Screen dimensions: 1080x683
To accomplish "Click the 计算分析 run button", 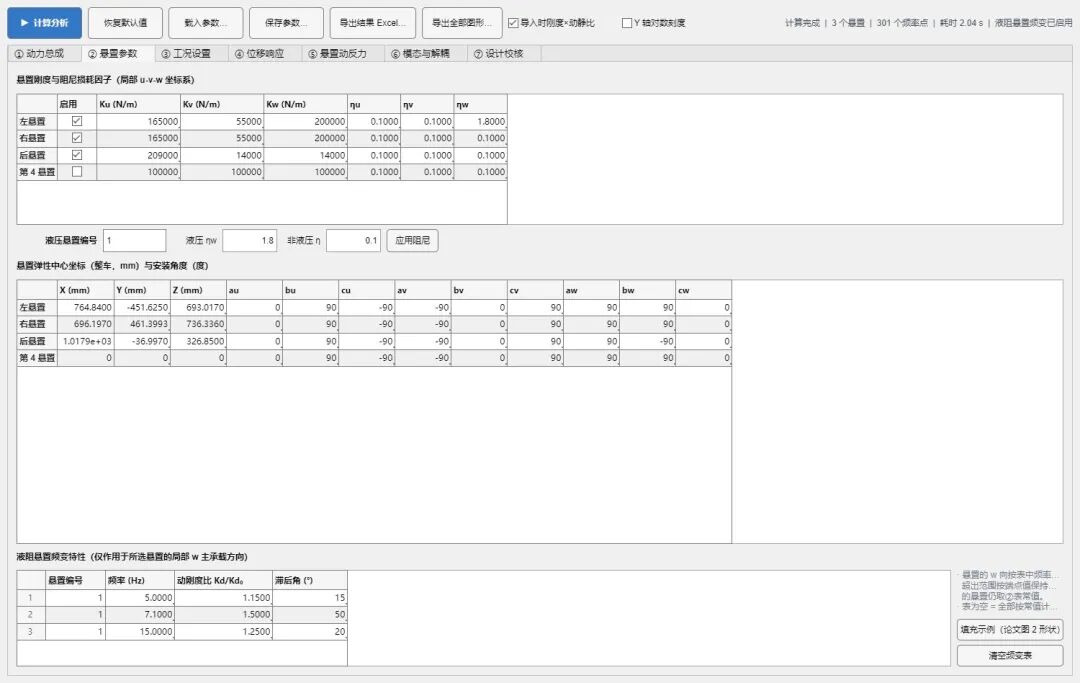I will tap(45, 23).
